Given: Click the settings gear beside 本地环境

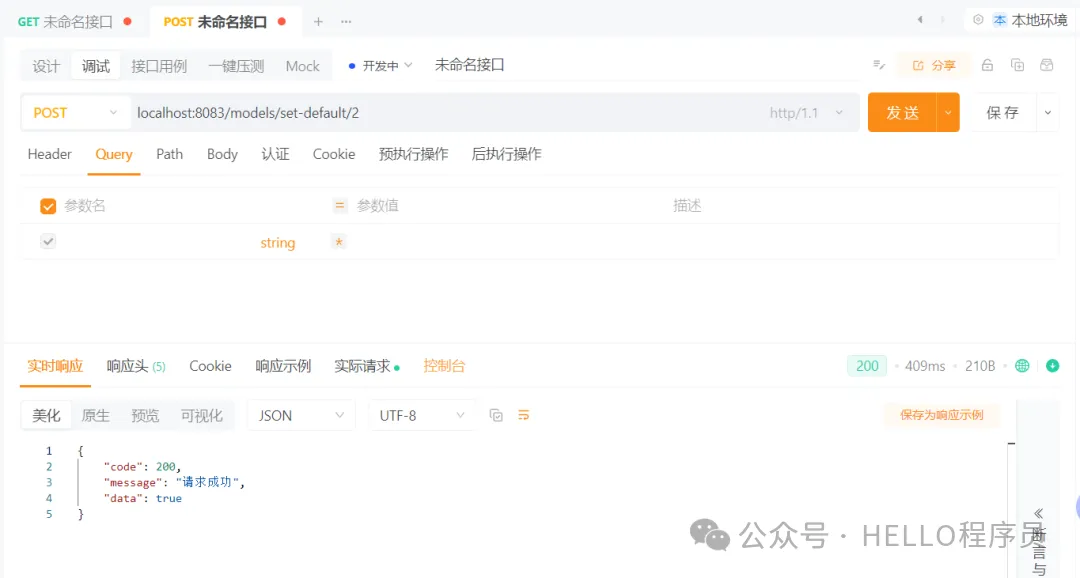Looking at the screenshot, I should coord(977,19).
